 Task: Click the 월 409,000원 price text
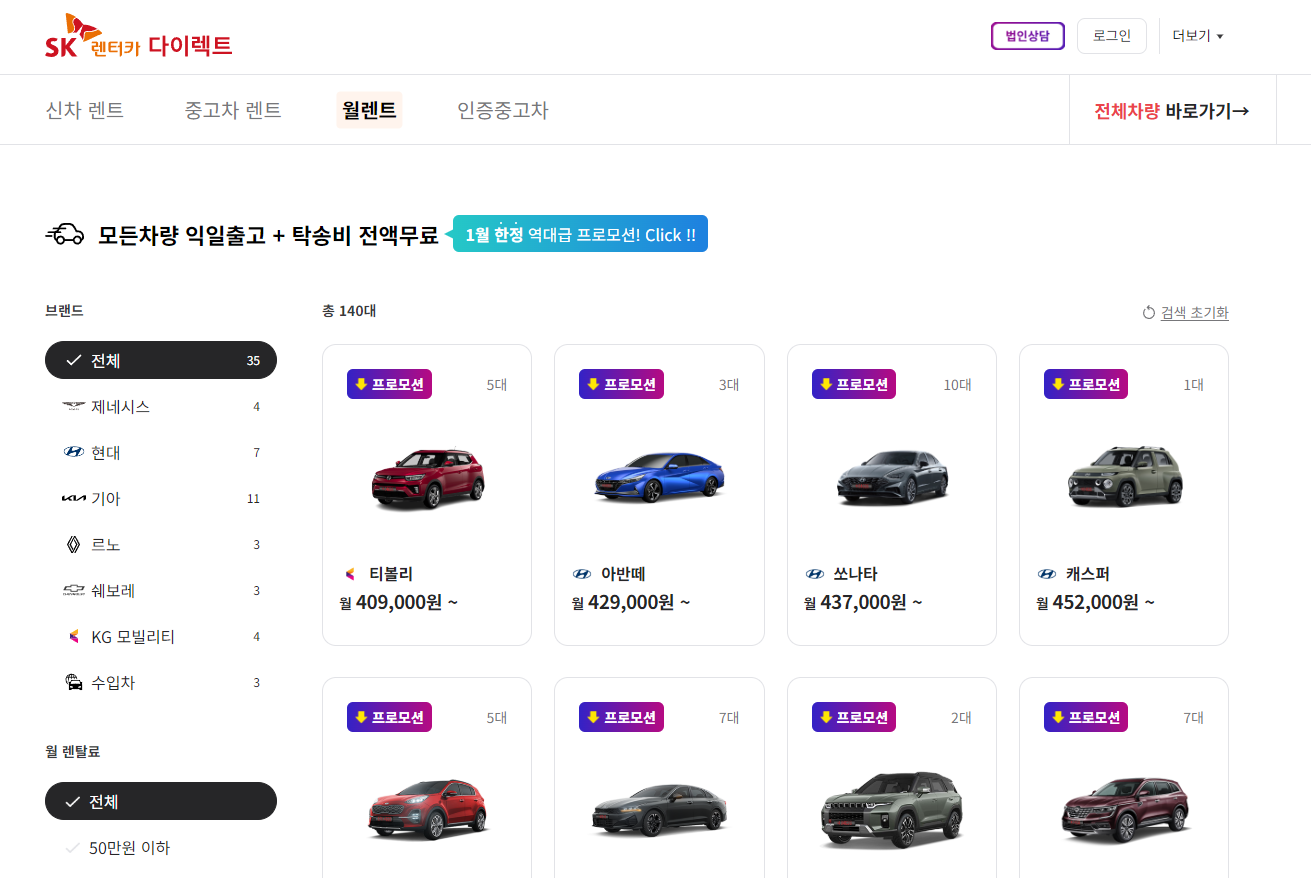pyautogui.click(x=399, y=603)
